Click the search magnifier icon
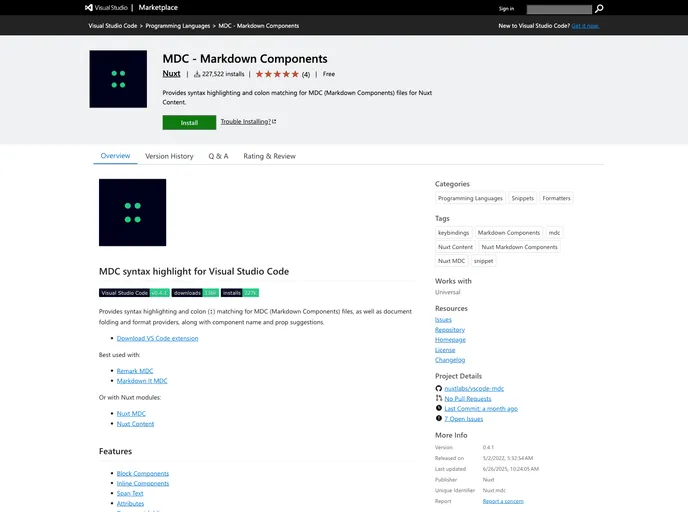The width and height of the screenshot is (688, 512). [x=599, y=8]
